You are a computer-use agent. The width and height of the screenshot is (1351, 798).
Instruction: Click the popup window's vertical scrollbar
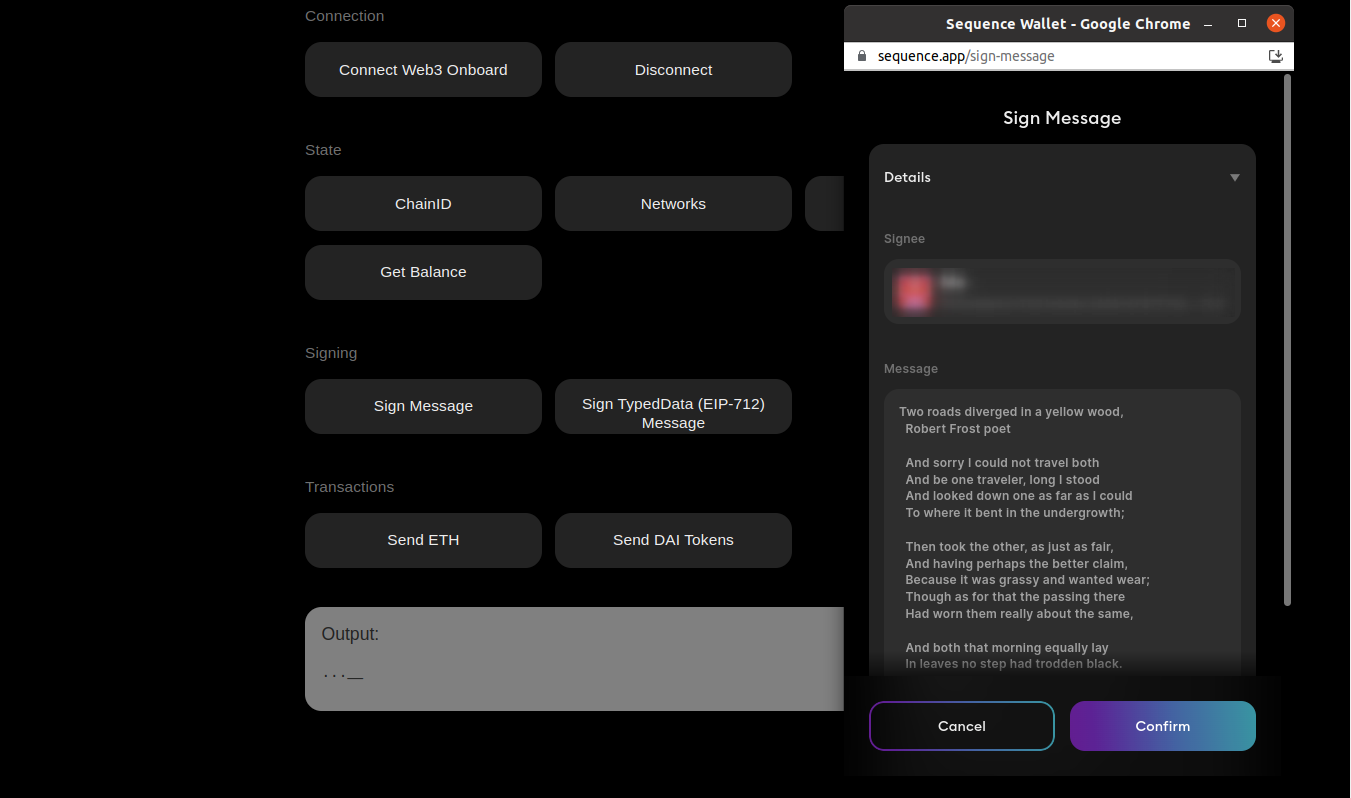point(1287,340)
